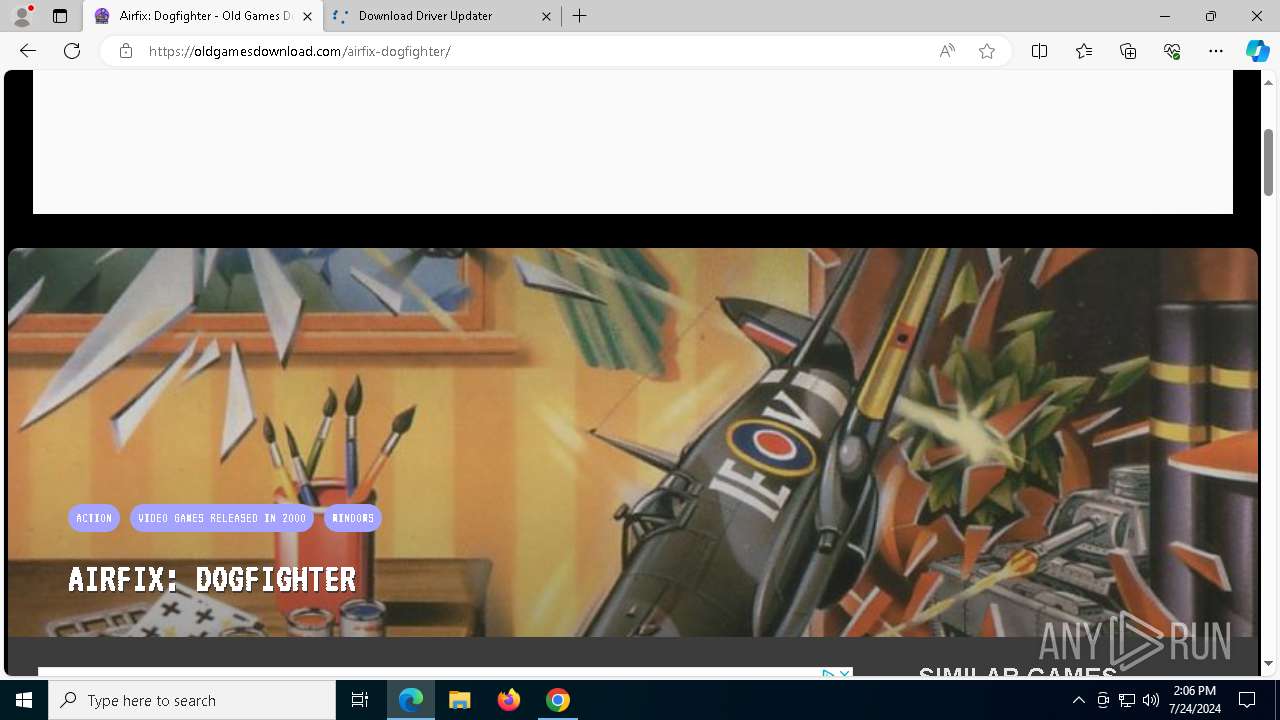Image resolution: width=1280 pixels, height=720 pixels.
Task: Close the Download Driver Updater tab
Action: [546, 16]
